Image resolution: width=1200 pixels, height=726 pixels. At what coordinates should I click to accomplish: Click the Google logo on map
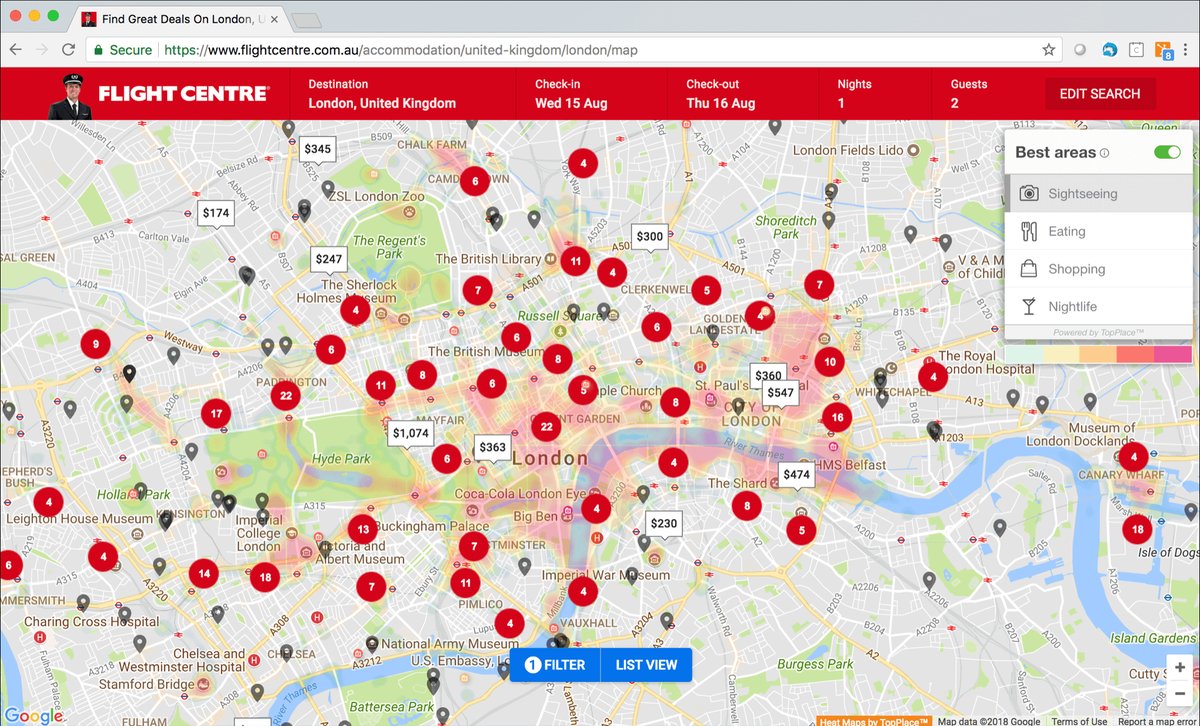click(33, 715)
